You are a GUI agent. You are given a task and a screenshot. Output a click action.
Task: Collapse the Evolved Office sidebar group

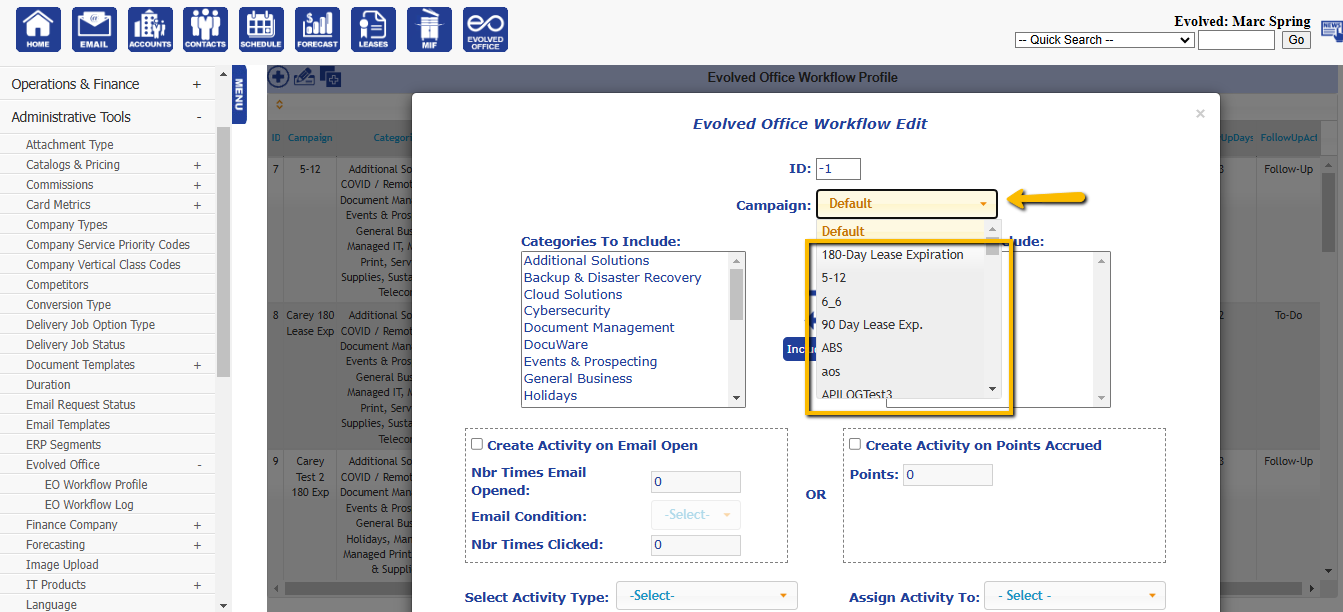[199, 465]
